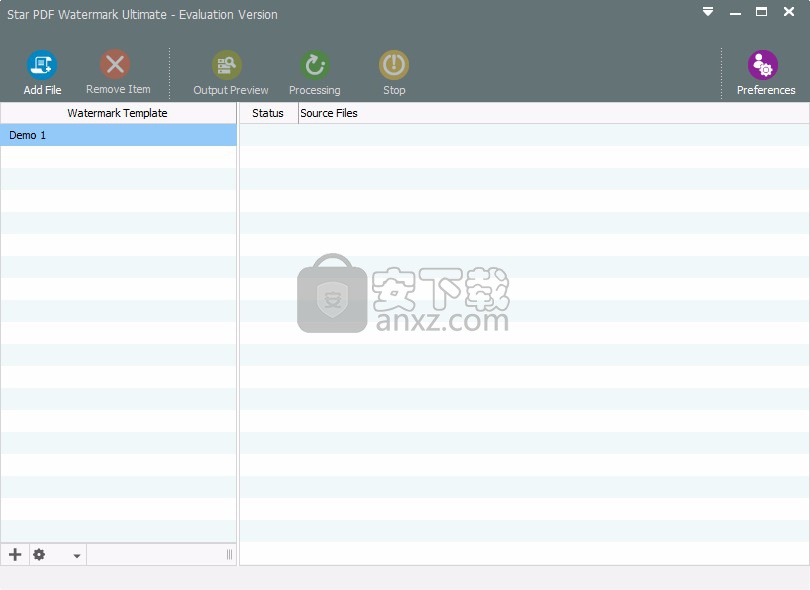This screenshot has height=590, width=810.
Task: Click the panel splitter grip near template toolbar
Action: [x=229, y=554]
